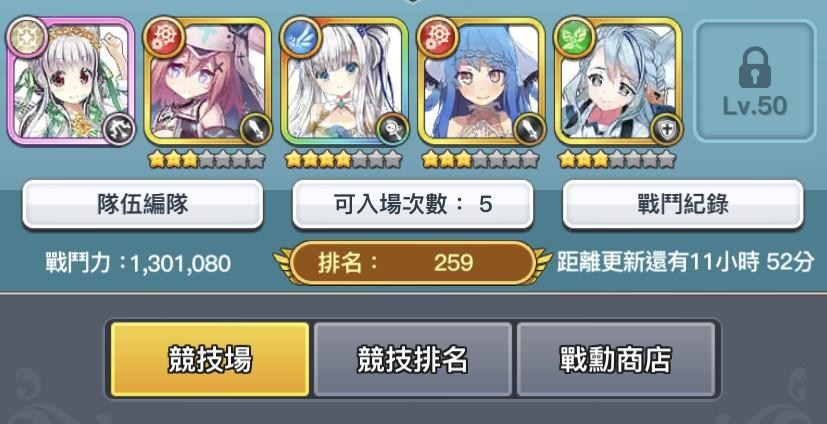
Task: Click the green leaf attribute icon
Action: click(575, 37)
